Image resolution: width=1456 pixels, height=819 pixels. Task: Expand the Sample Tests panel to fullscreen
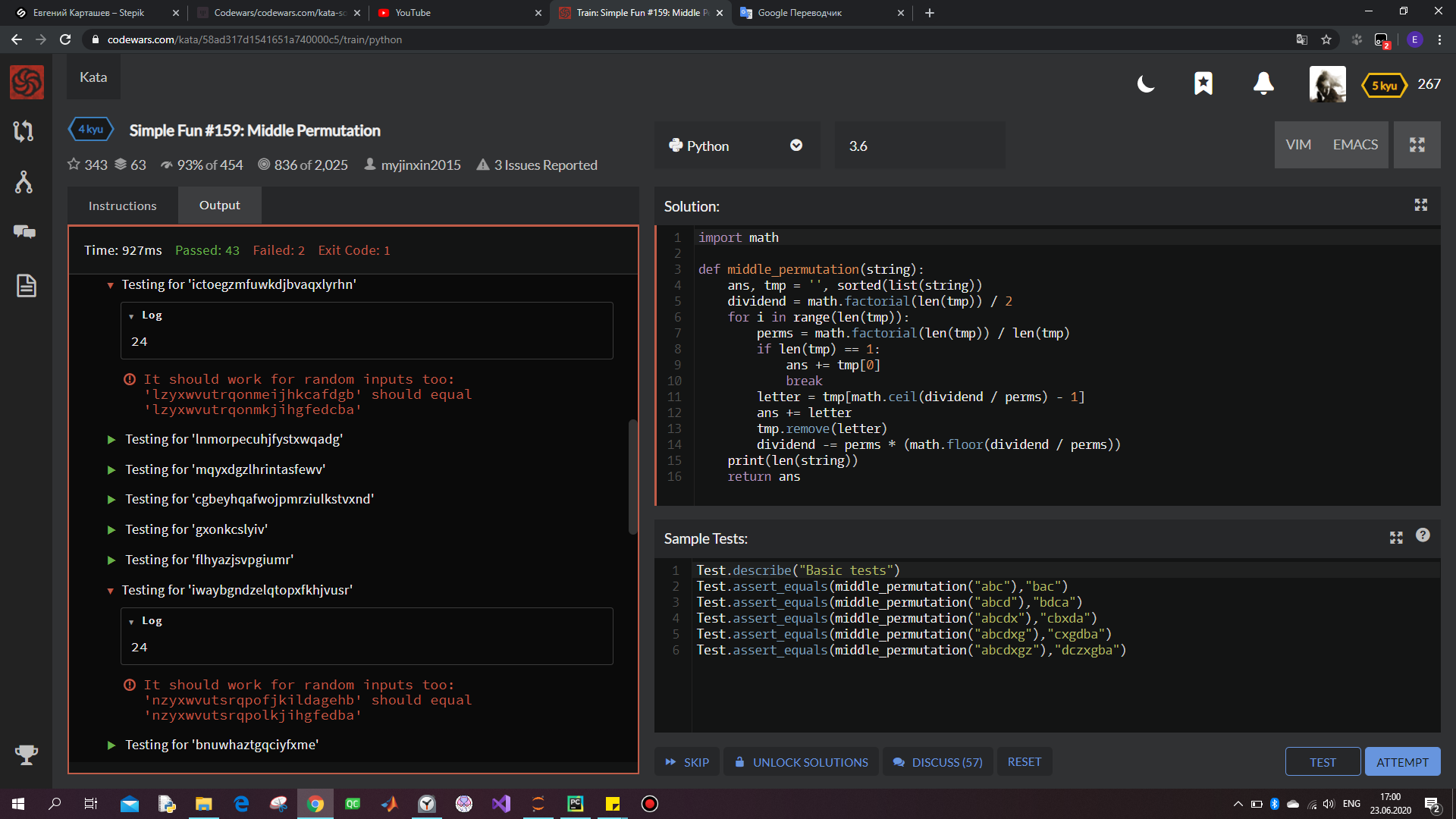click(1396, 537)
